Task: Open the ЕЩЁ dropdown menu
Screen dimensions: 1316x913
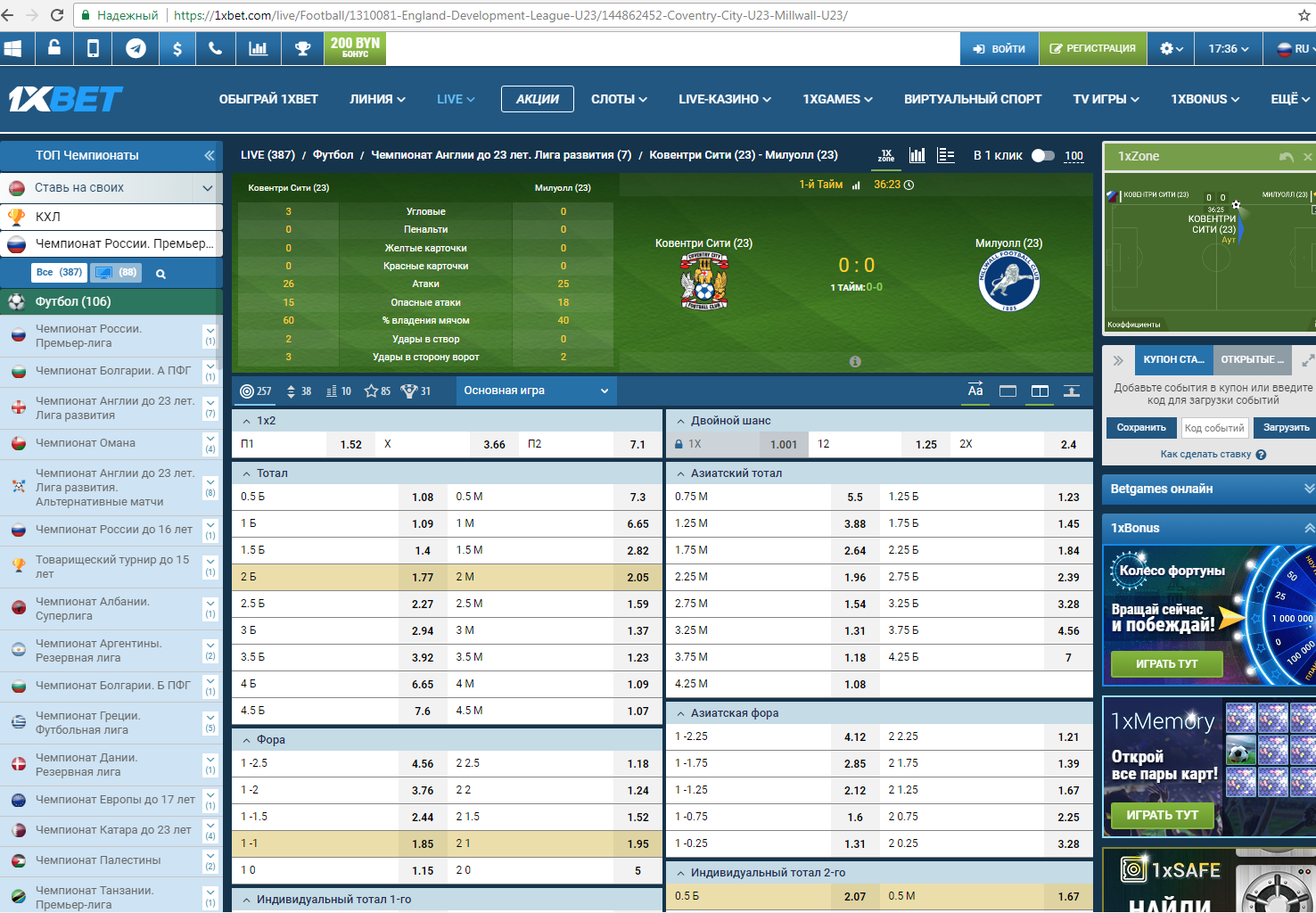Action: [1290, 99]
